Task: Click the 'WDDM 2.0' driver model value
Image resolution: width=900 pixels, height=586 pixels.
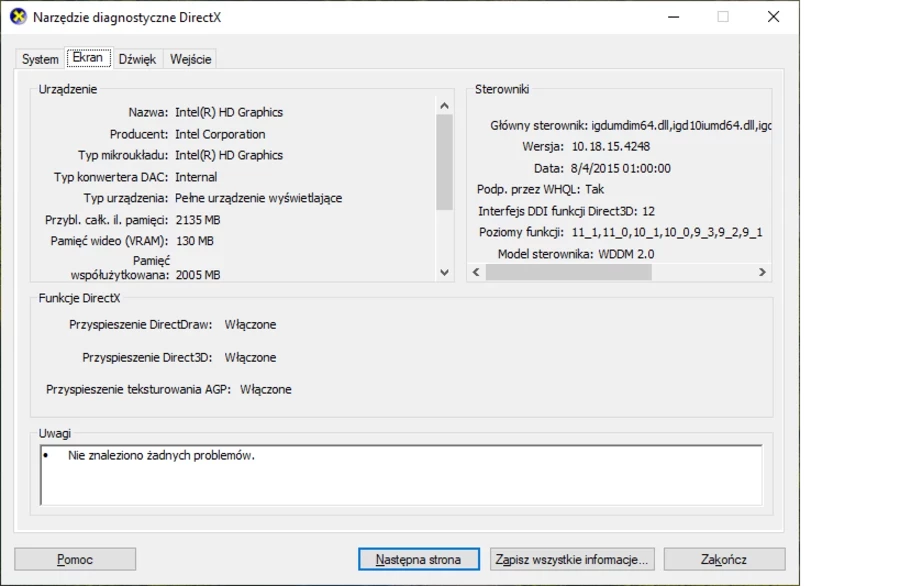Action: coord(626,254)
